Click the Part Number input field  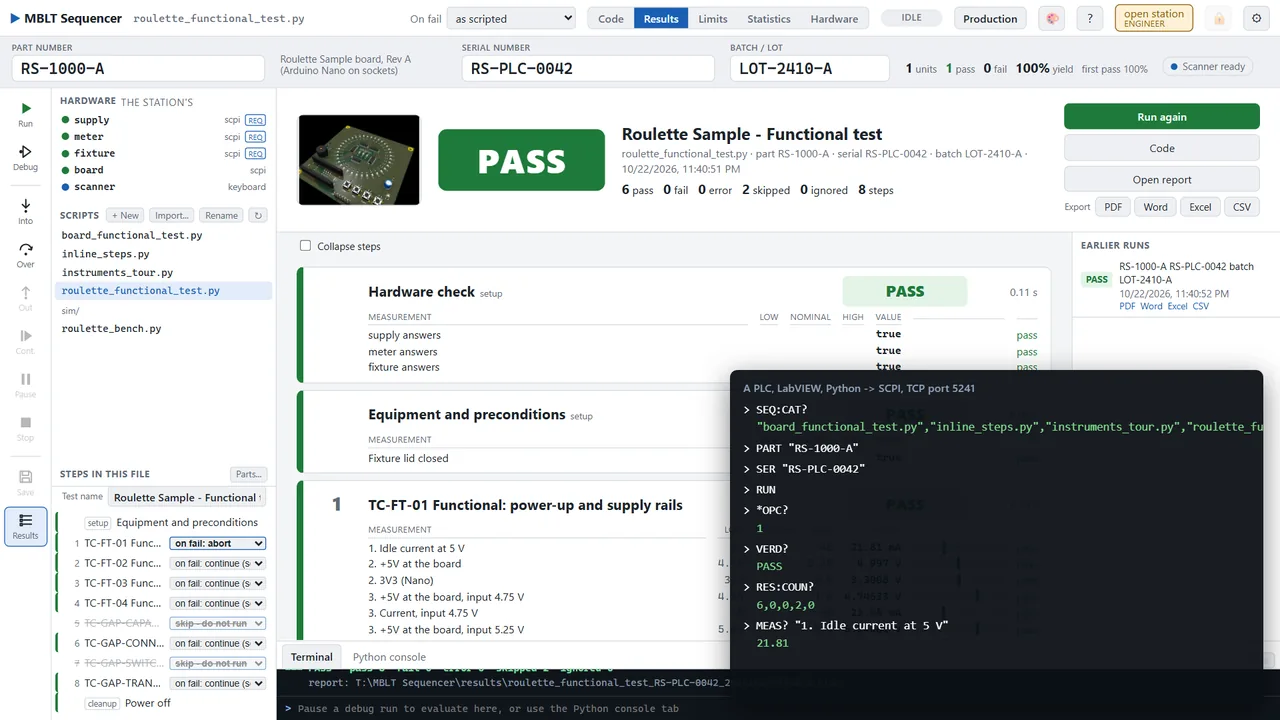click(138, 68)
